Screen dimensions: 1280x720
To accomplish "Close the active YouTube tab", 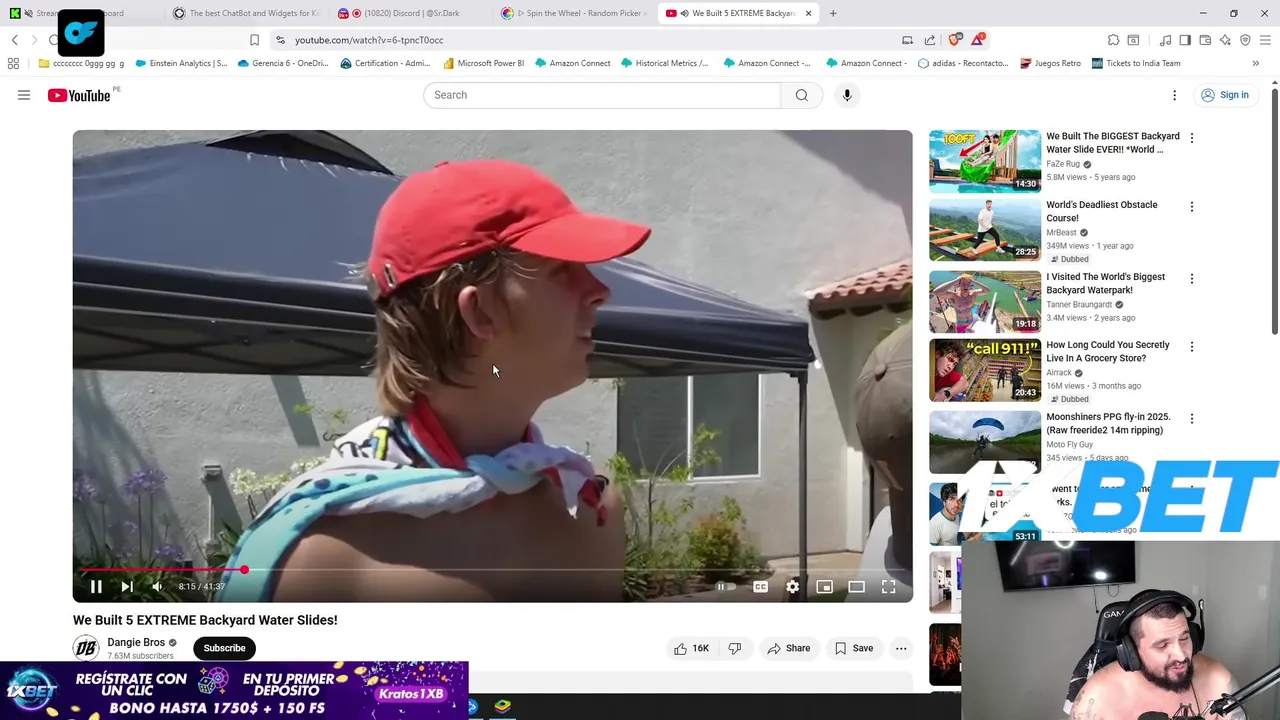I will tap(808, 13).
